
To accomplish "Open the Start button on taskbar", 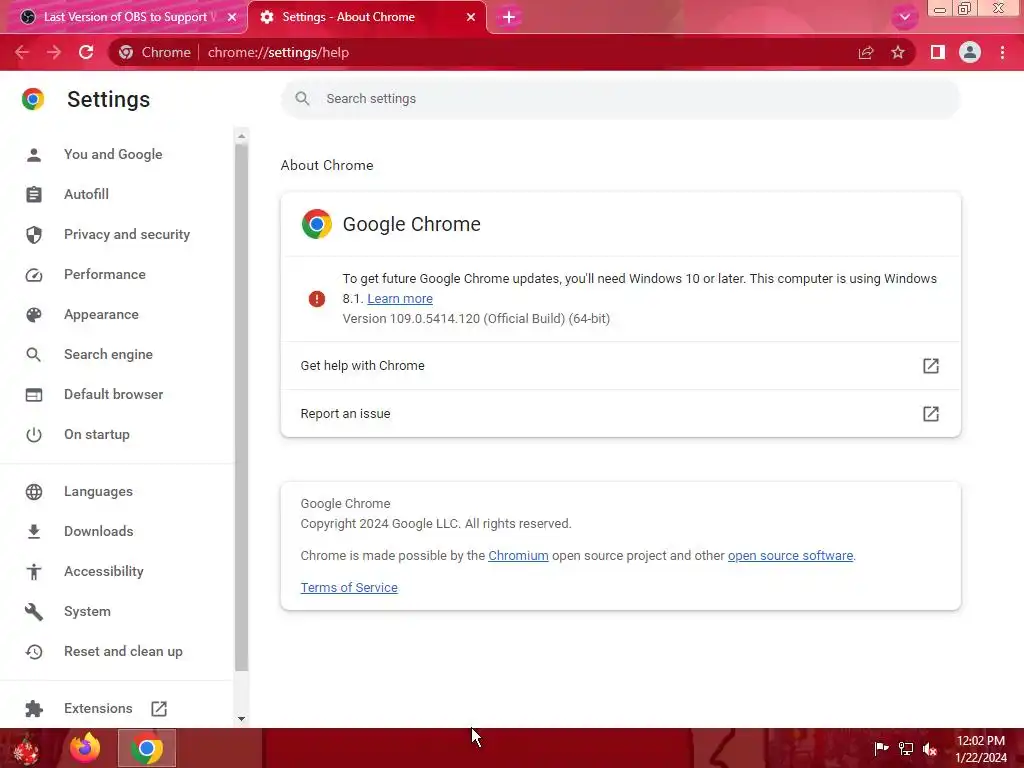I will click(x=26, y=748).
